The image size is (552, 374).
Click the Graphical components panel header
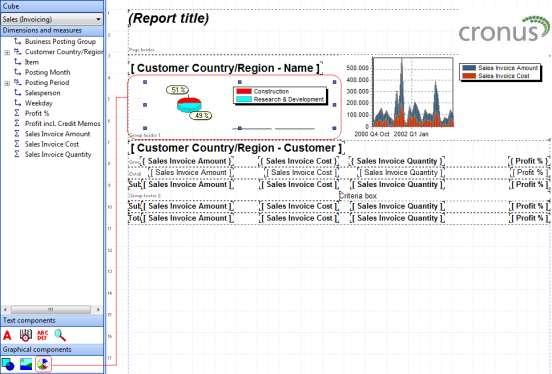click(52, 350)
